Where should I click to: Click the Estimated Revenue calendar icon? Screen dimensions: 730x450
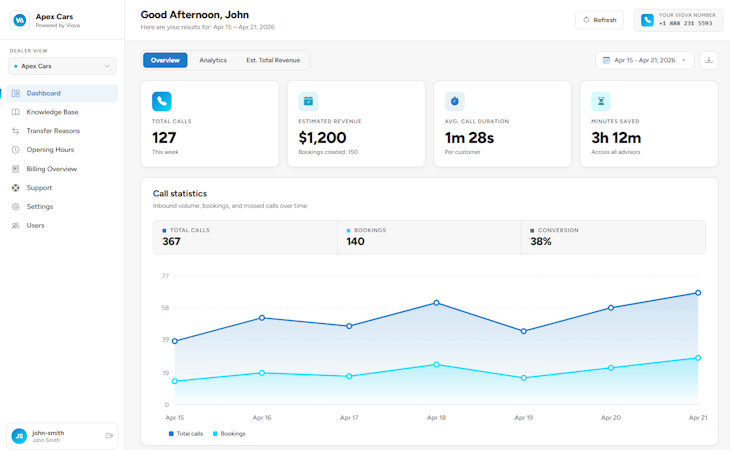[x=308, y=101]
